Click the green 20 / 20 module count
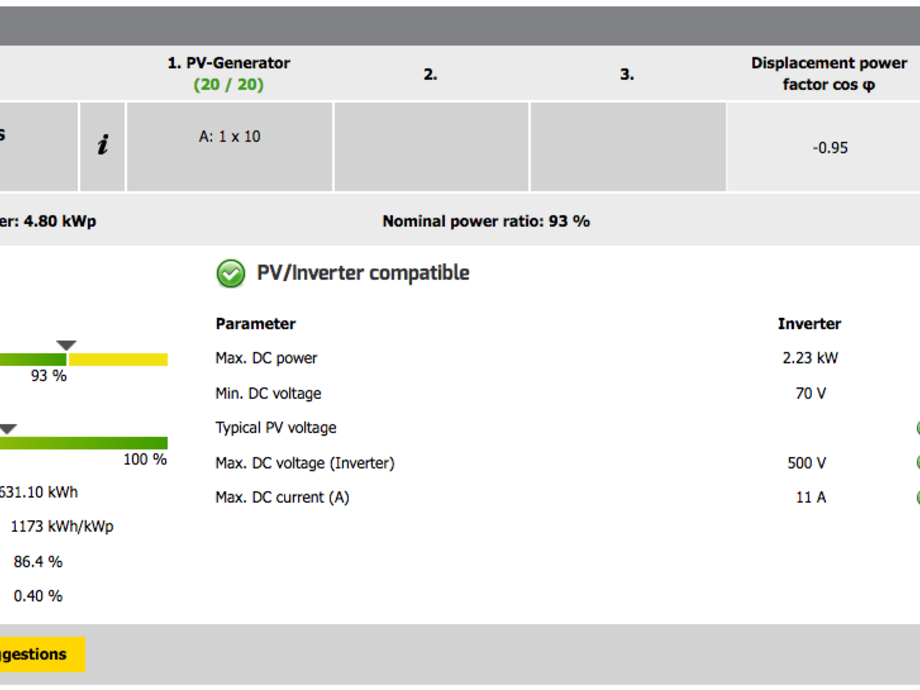This screenshot has height=690, width=920. click(229, 85)
